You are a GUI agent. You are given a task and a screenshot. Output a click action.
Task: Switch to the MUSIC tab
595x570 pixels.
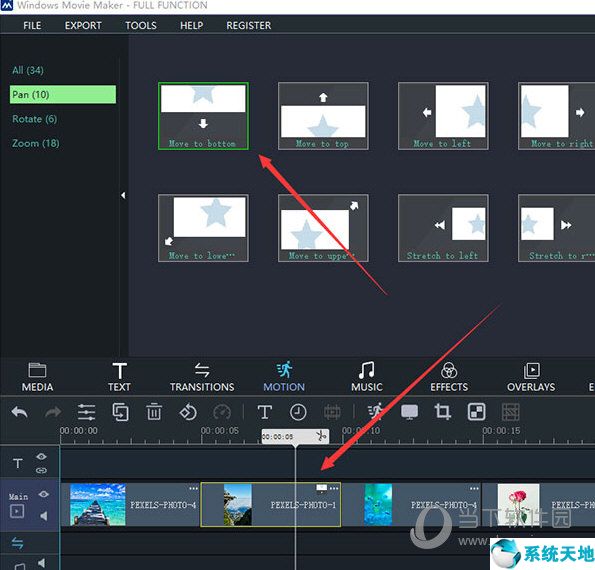point(367,377)
